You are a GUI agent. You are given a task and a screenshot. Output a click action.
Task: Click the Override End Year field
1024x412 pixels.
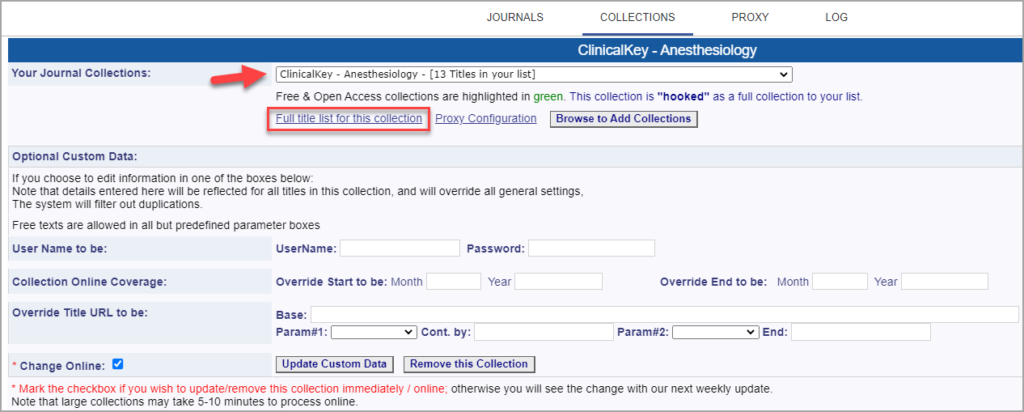pos(944,281)
